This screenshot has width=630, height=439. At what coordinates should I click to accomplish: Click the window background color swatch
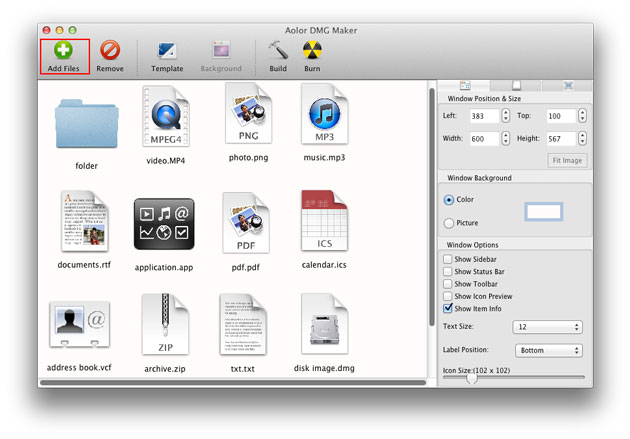[x=544, y=211]
